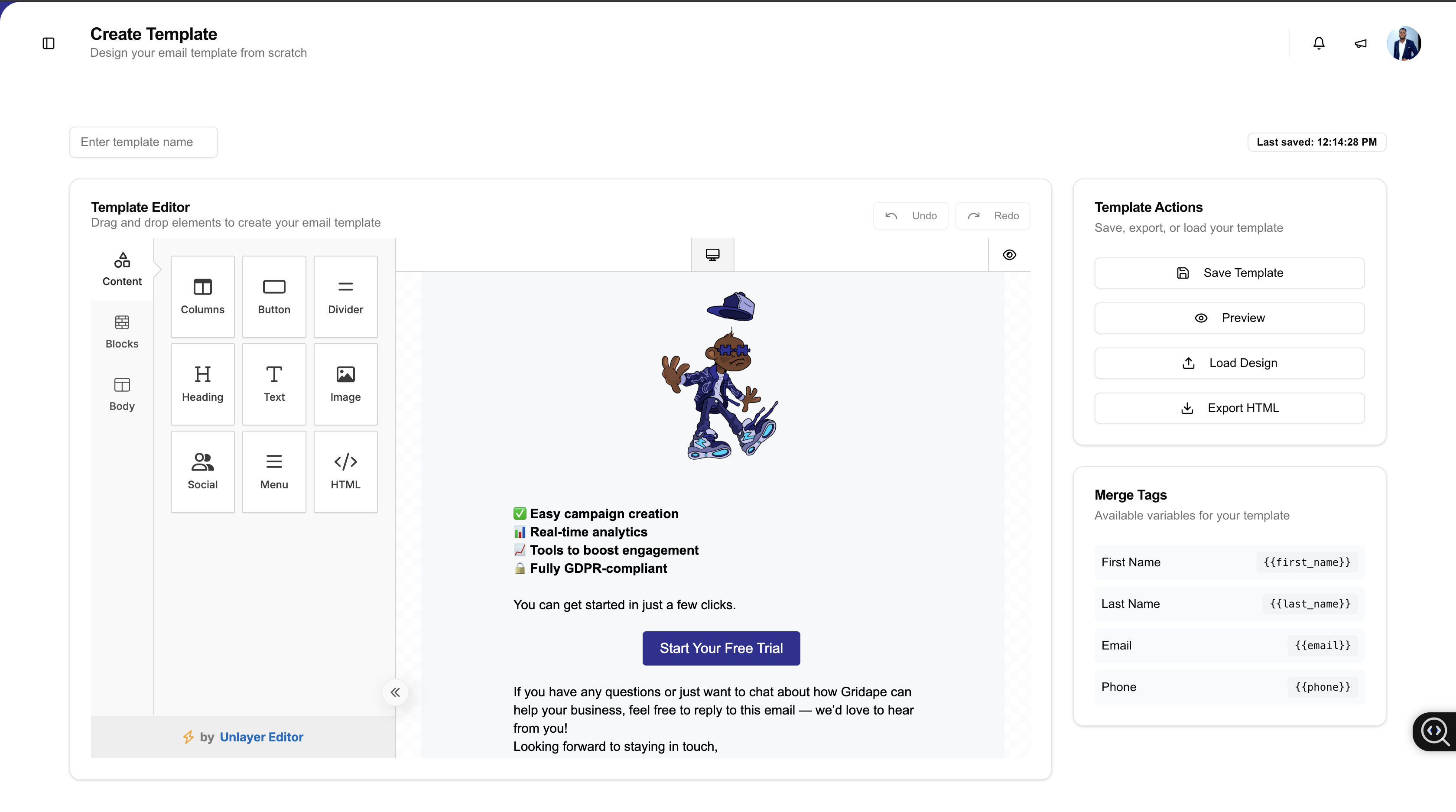The width and height of the screenshot is (1456, 812).
Task: Collapse the content tools panel
Action: click(x=395, y=692)
